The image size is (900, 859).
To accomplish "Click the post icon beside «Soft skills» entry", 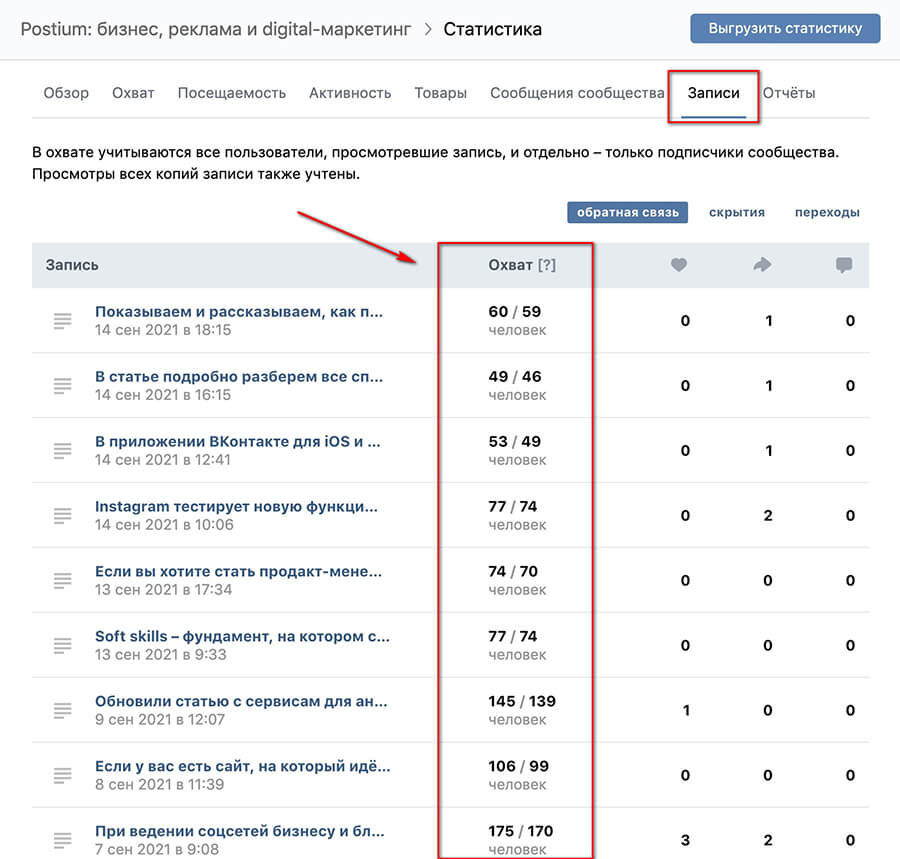I will (x=62, y=644).
